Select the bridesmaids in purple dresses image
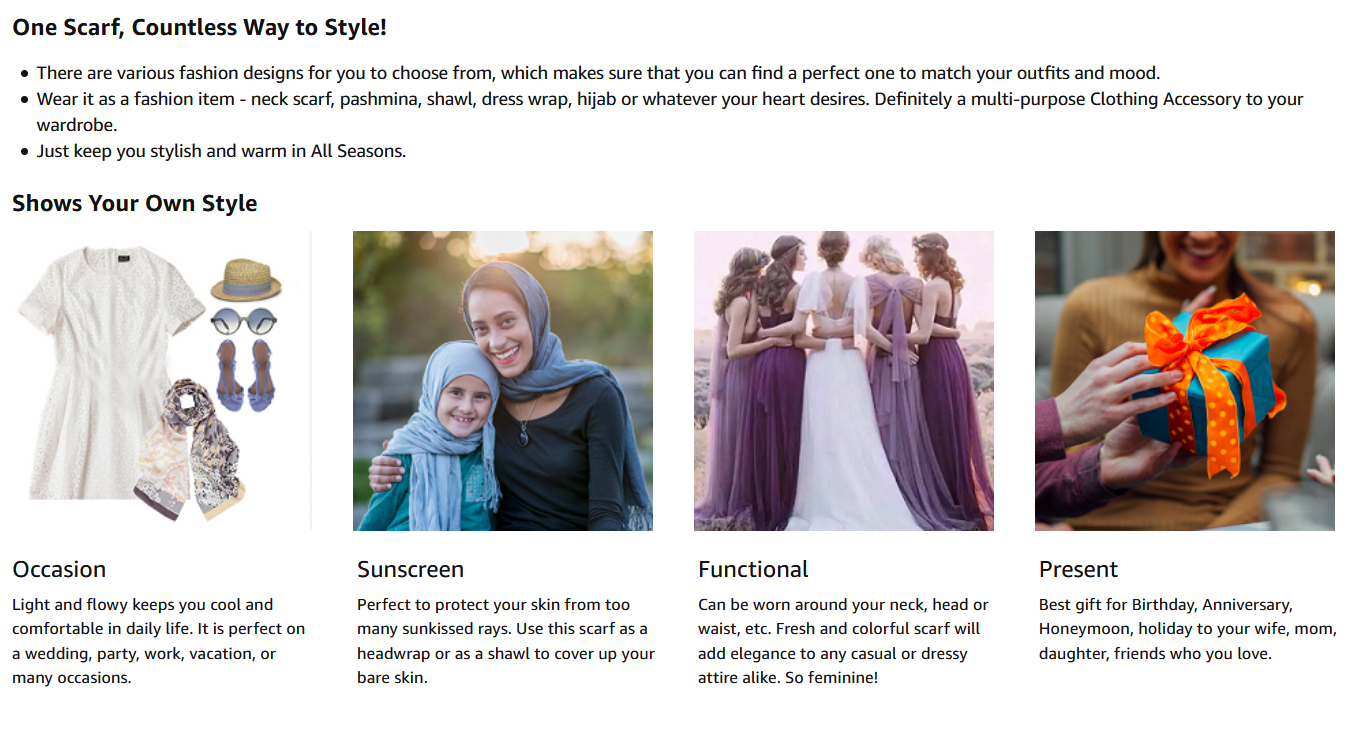1348x741 pixels. 844,381
